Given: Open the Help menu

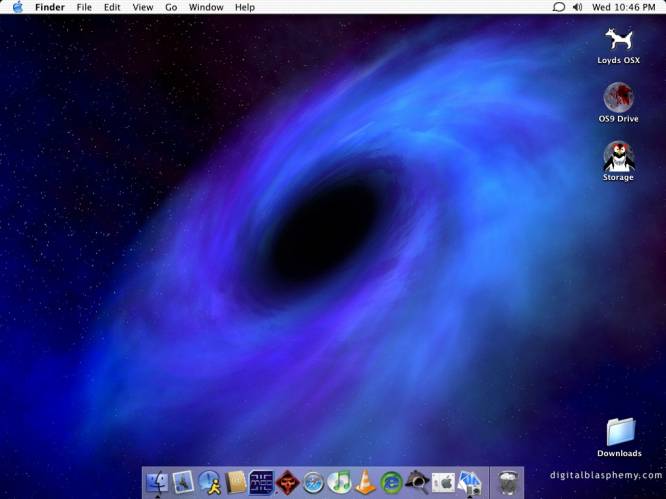Looking at the screenshot, I should pyautogui.click(x=245, y=7).
